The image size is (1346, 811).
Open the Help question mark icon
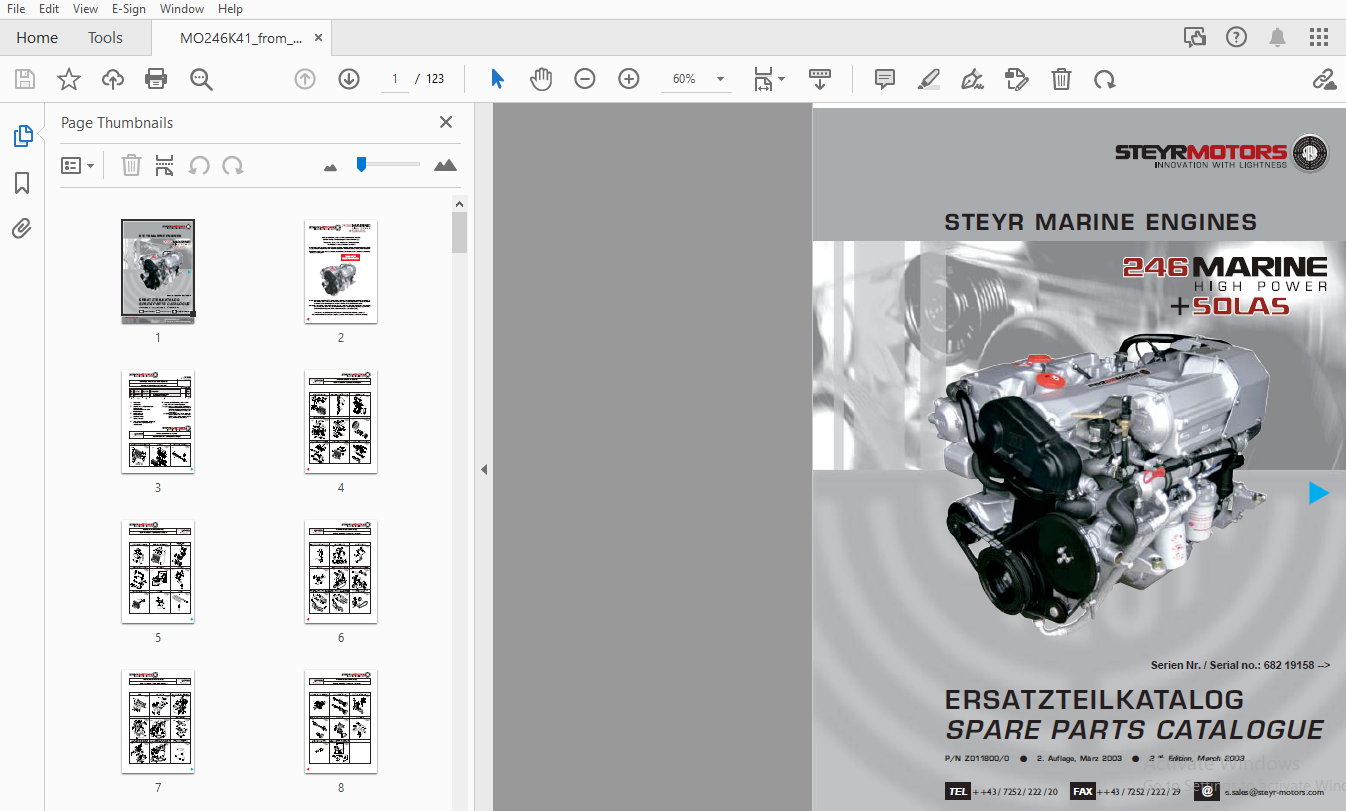1237,38
